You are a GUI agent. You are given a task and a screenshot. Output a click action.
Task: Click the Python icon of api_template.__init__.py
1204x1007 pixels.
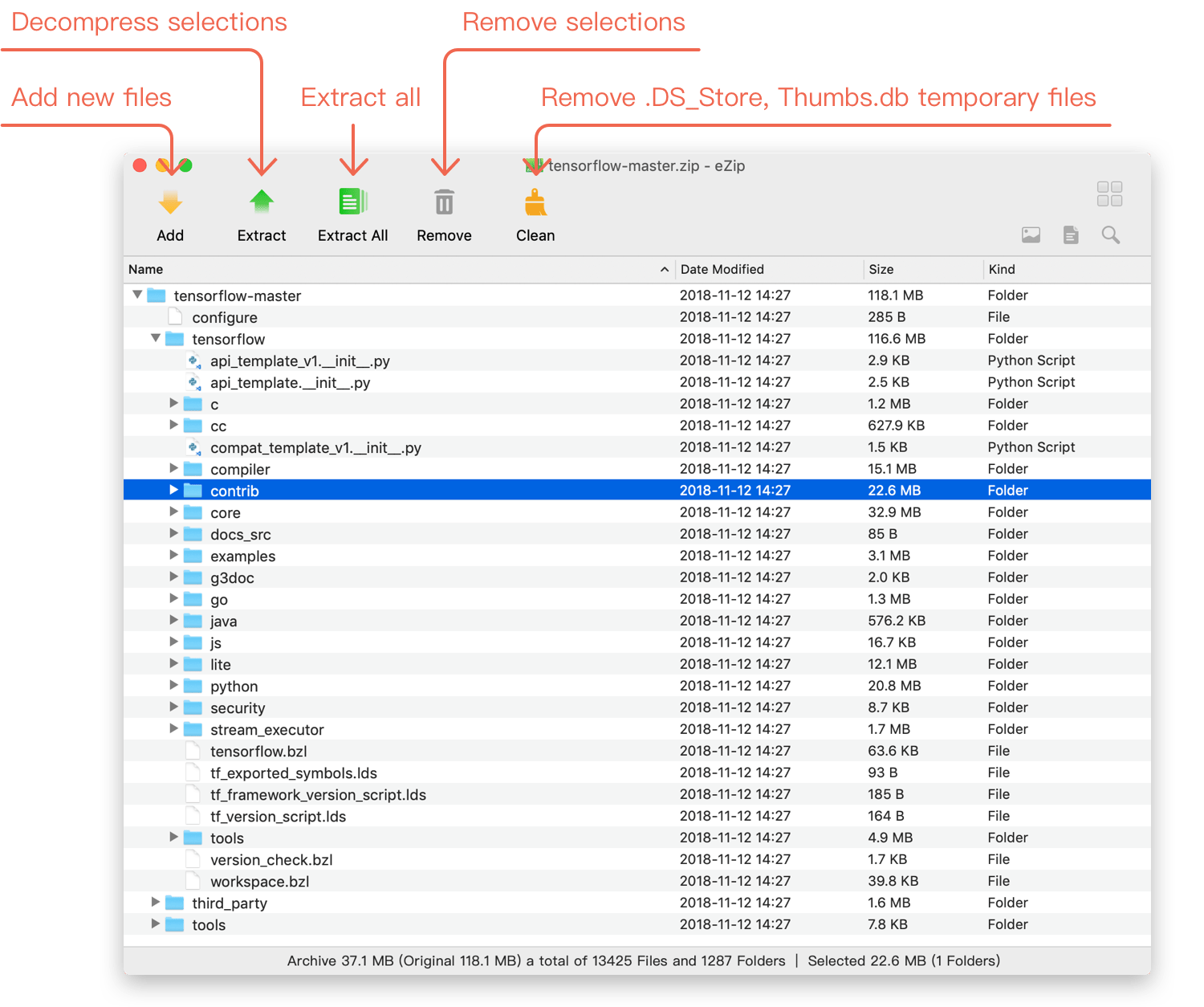193,382
